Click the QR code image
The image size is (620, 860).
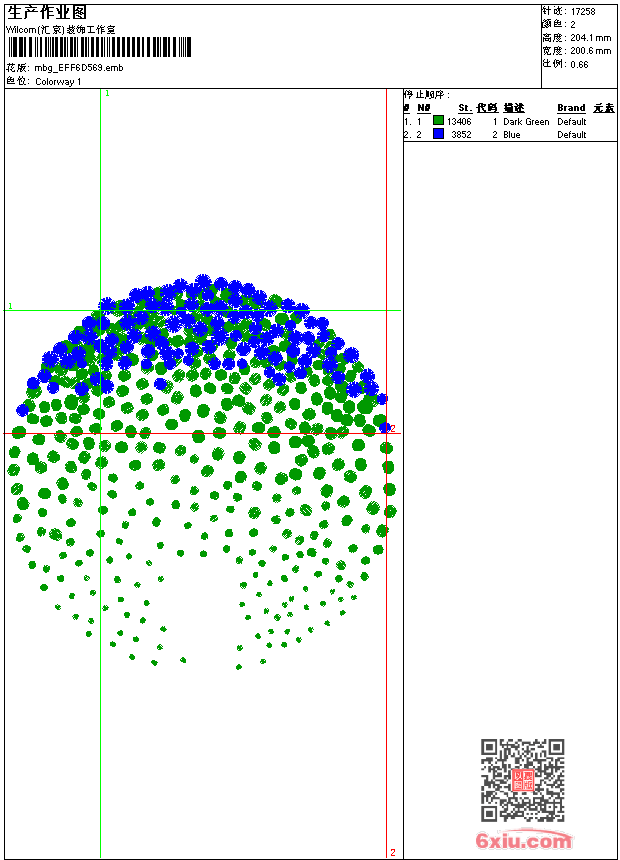tap(522, 780)
